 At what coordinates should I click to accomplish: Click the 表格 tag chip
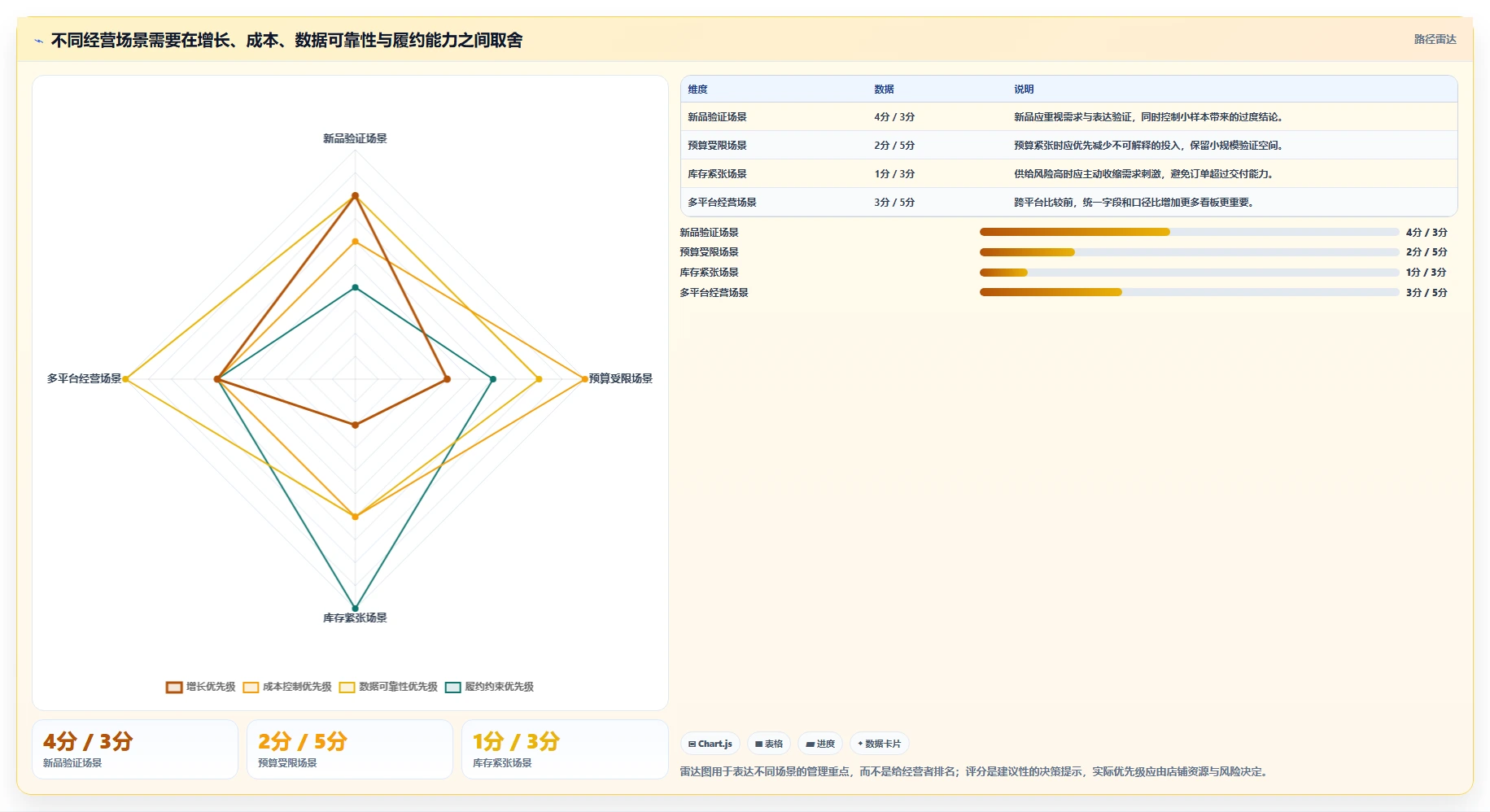click(x=768, y=744)
